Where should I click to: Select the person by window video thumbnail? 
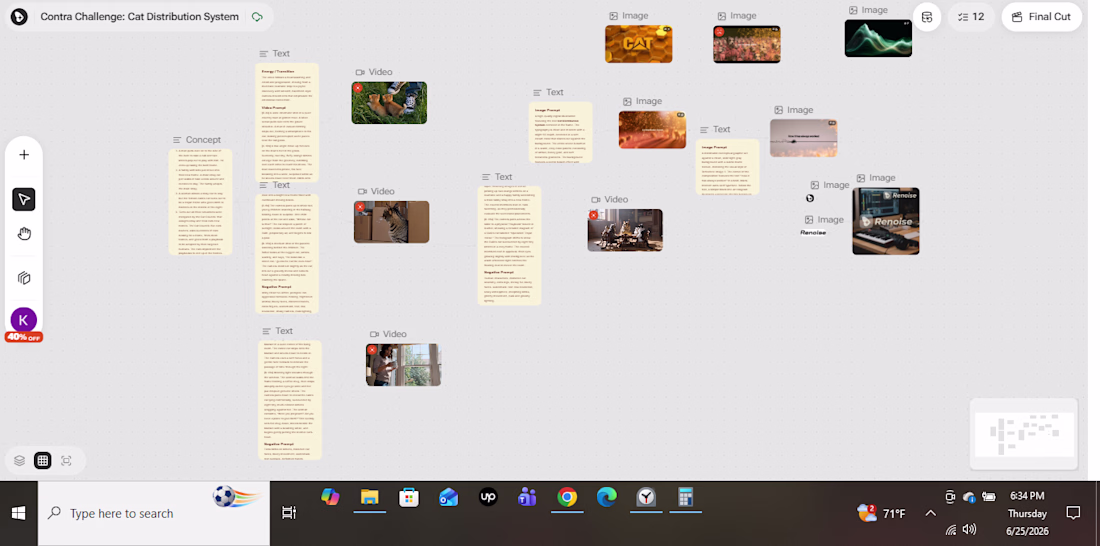click(403, 365)
